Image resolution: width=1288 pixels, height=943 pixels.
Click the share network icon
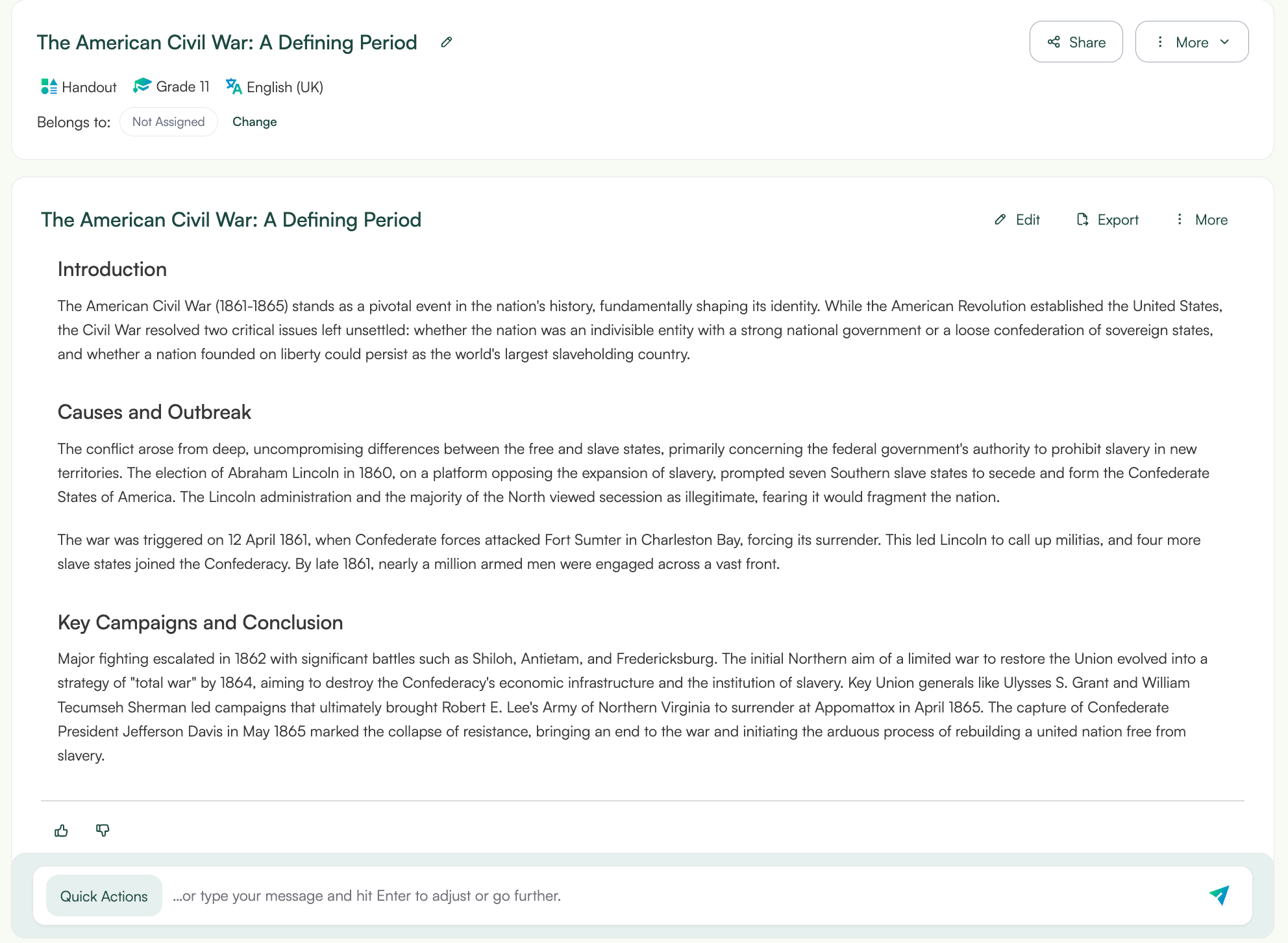click(x=1054, y=42)
